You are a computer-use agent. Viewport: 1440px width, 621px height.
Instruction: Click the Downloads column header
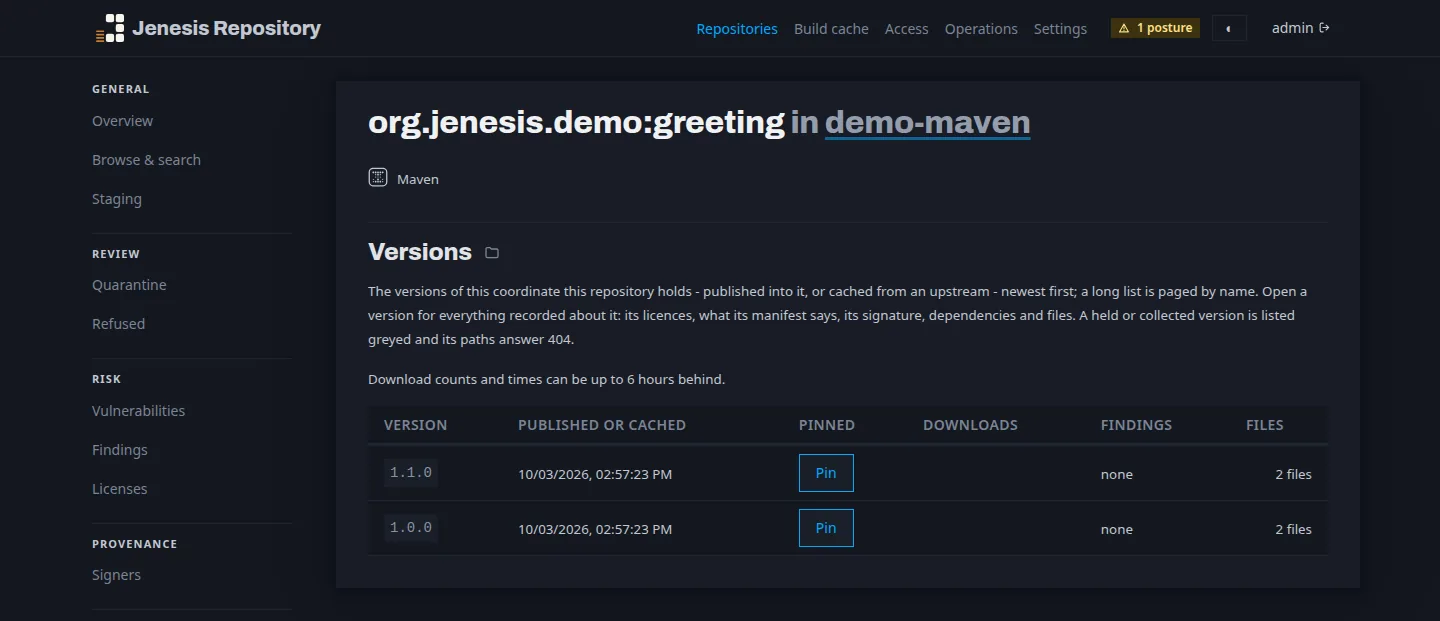point(970,425)
